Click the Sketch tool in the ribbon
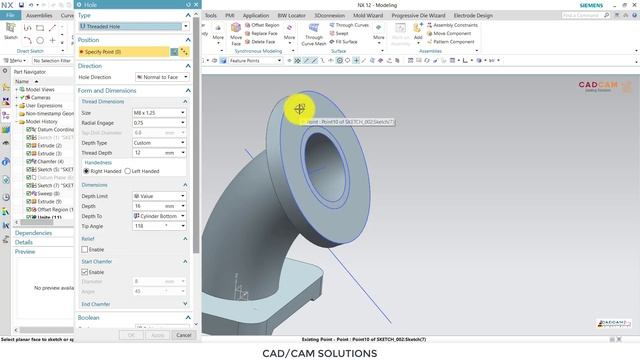Screen dimensions: 640x360 click(10, 31)
